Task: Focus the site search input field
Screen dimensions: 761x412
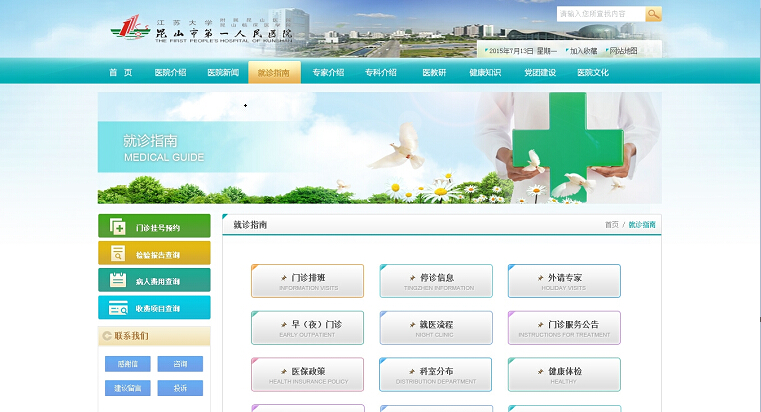Action: [600, 14]
